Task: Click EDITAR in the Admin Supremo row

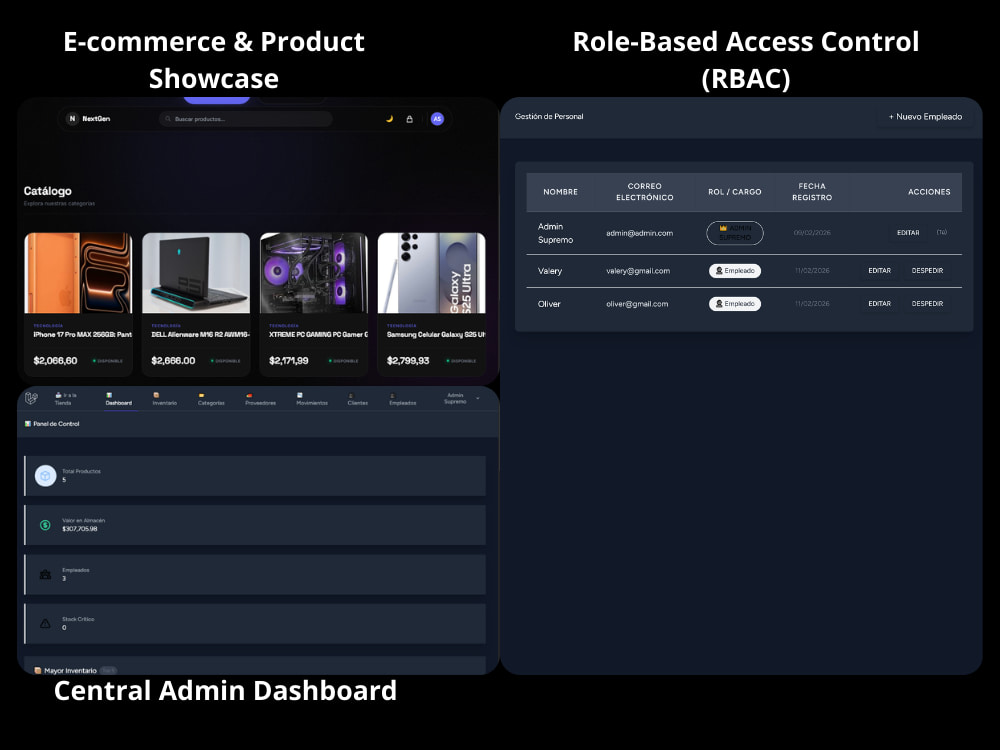Action: click(x=908, y=233)
